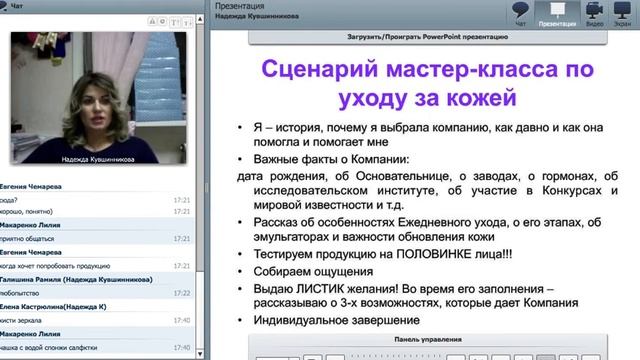Increase chat font size with T-up icon
Image resolution: width=640 pixels, height=360 pixels.
tap(175, 22)
